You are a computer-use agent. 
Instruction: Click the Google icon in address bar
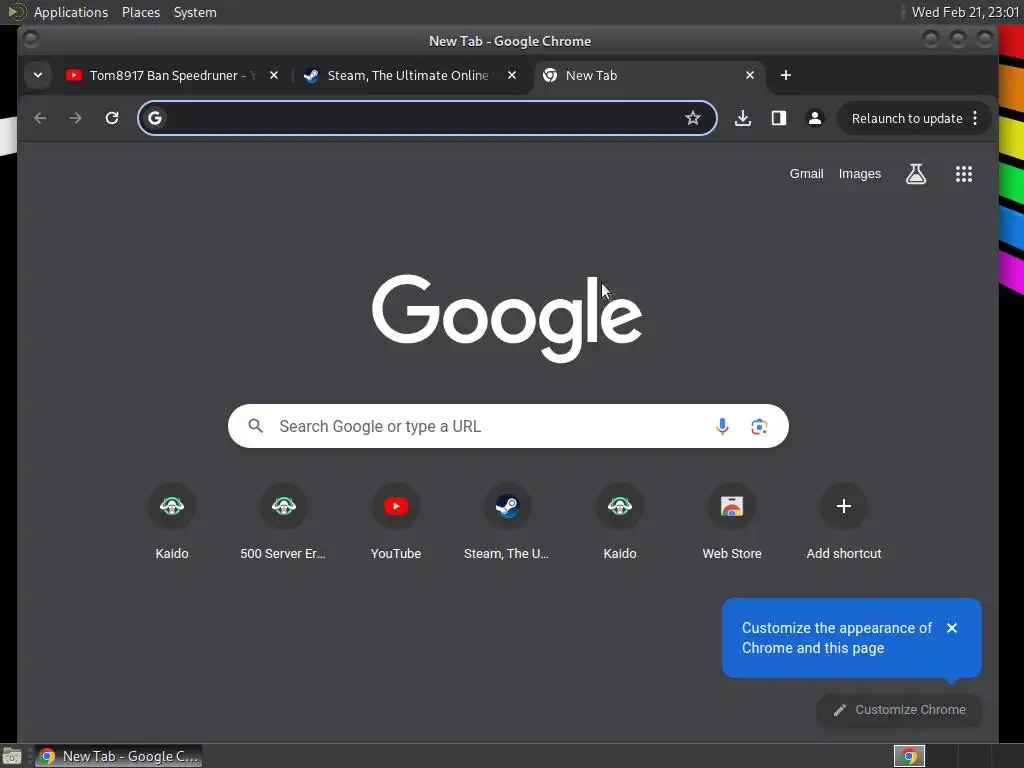155,118
